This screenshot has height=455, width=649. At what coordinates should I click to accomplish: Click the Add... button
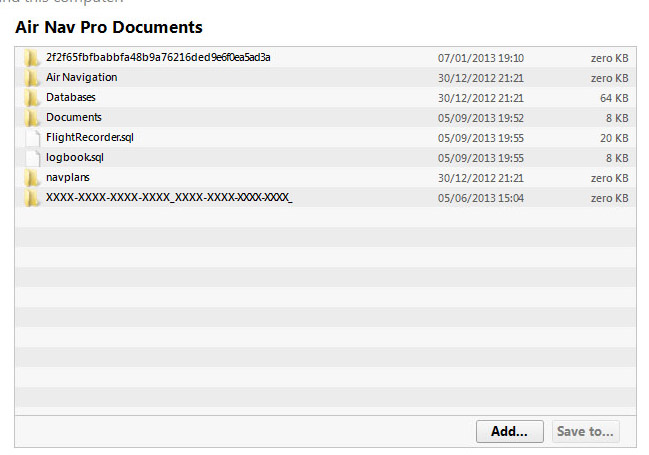click(510, 431)
